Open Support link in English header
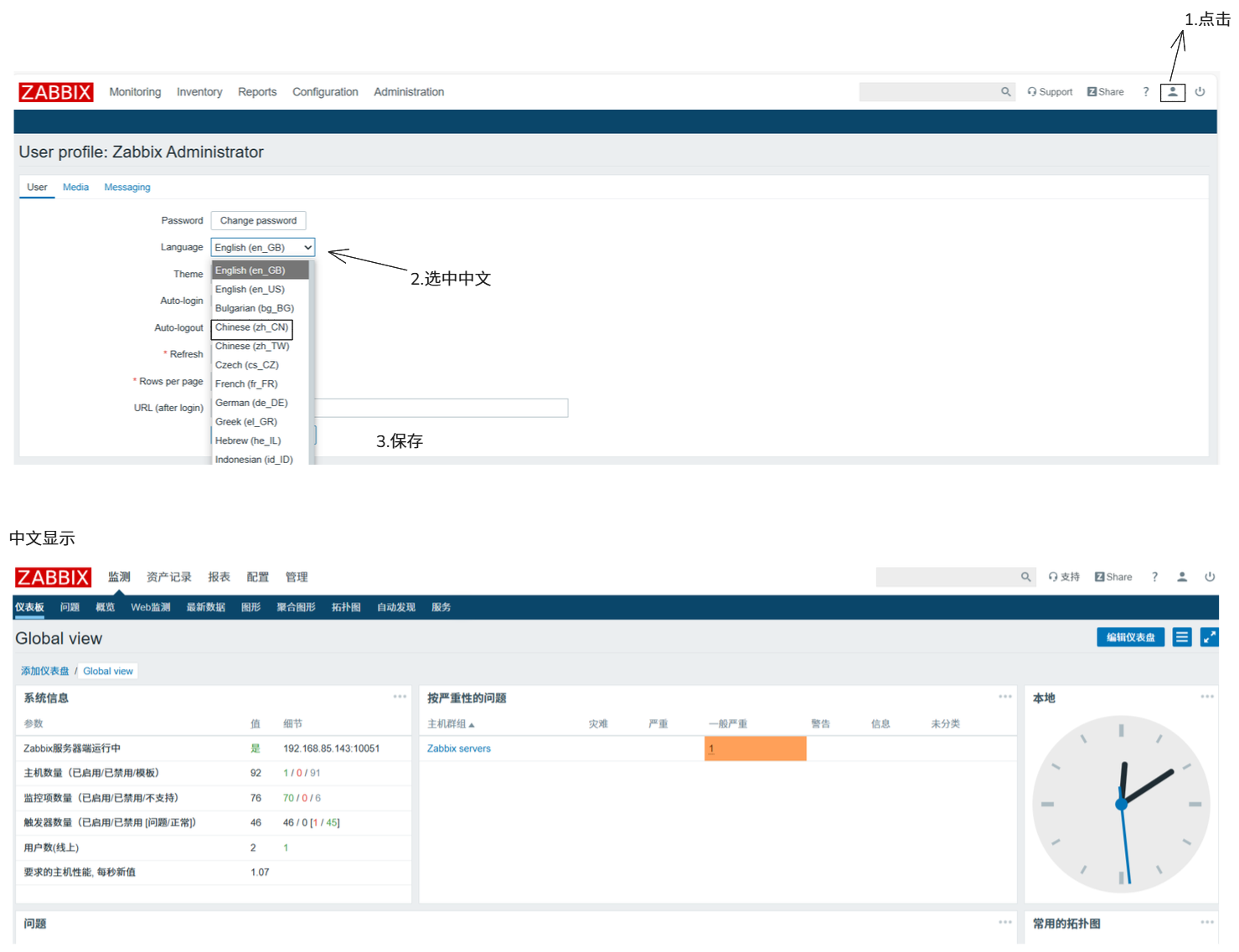The image size is (1239, 952). 1050,92
